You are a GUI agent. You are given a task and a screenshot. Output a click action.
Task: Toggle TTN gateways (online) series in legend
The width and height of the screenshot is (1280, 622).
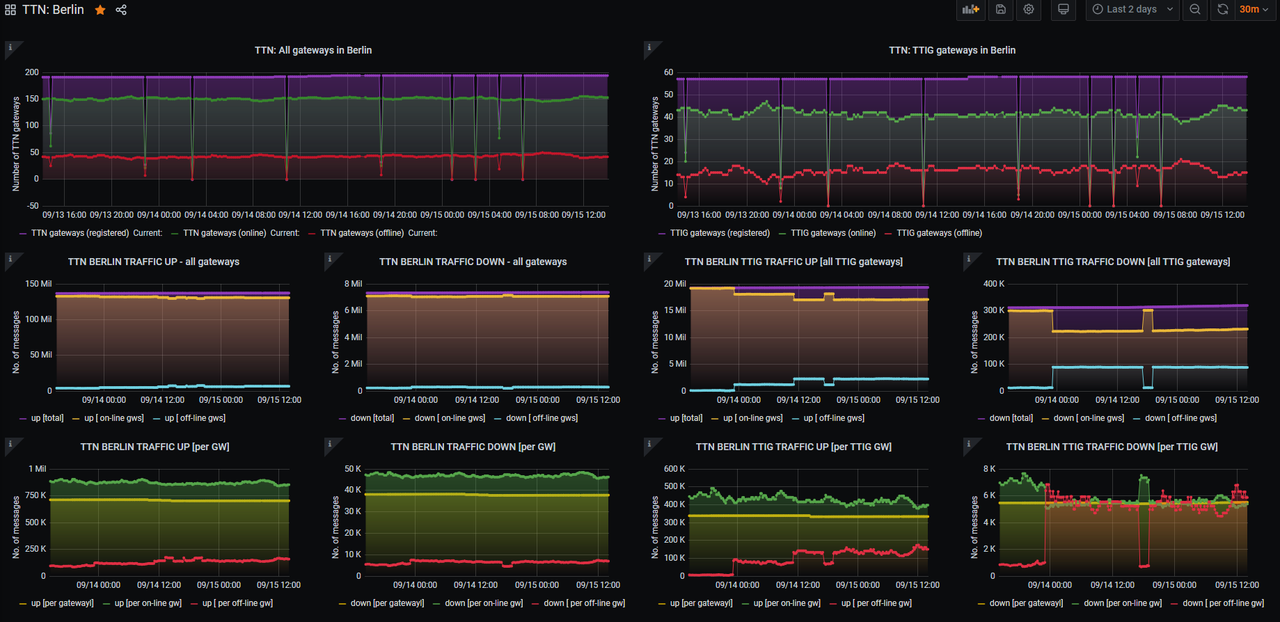pyautogui.click(x=226, y=233)
